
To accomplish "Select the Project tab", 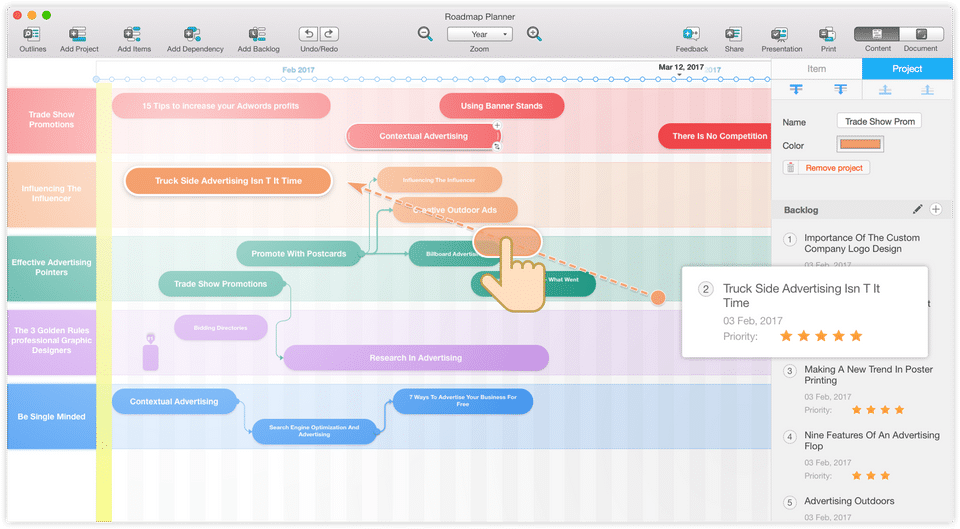I will (907, 69).
